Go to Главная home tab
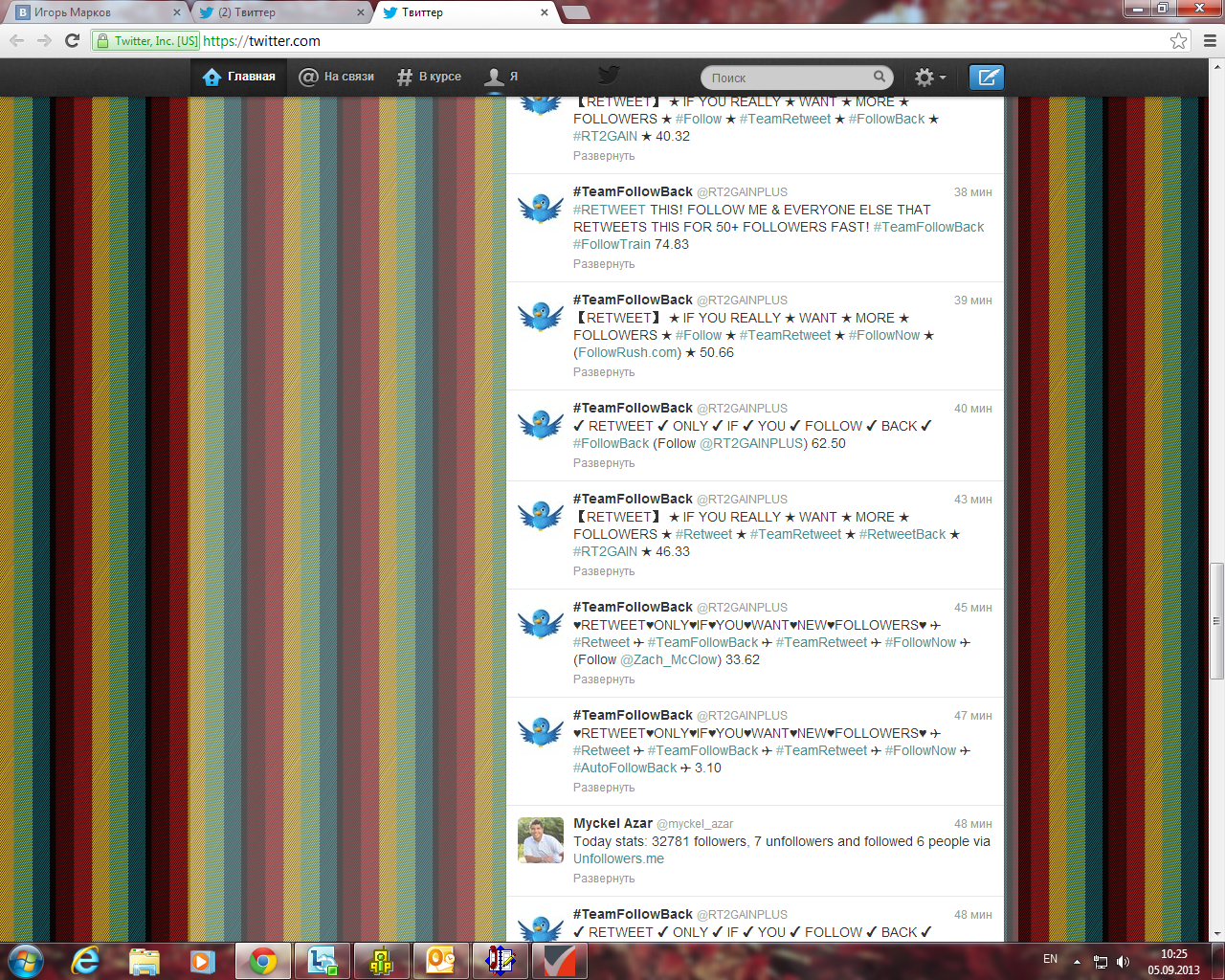 click(239, 77)
